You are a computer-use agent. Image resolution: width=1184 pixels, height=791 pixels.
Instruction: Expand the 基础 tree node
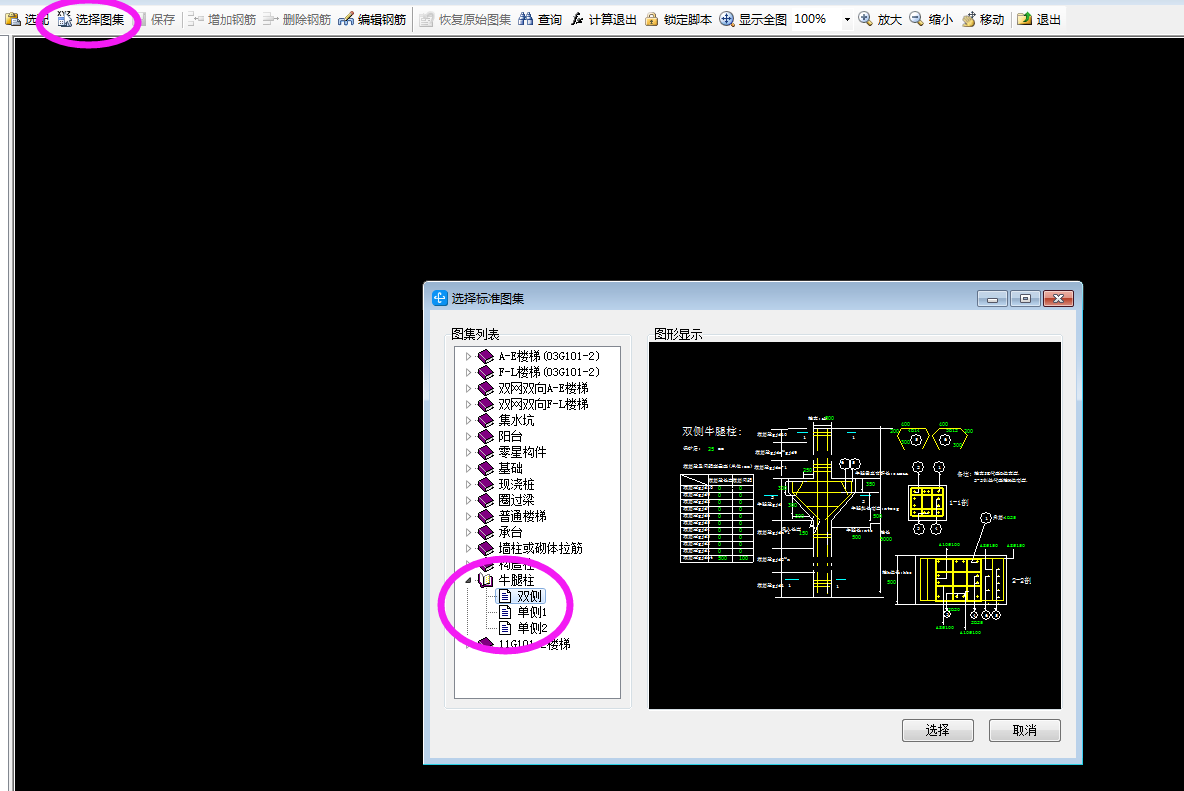point(468,468)
